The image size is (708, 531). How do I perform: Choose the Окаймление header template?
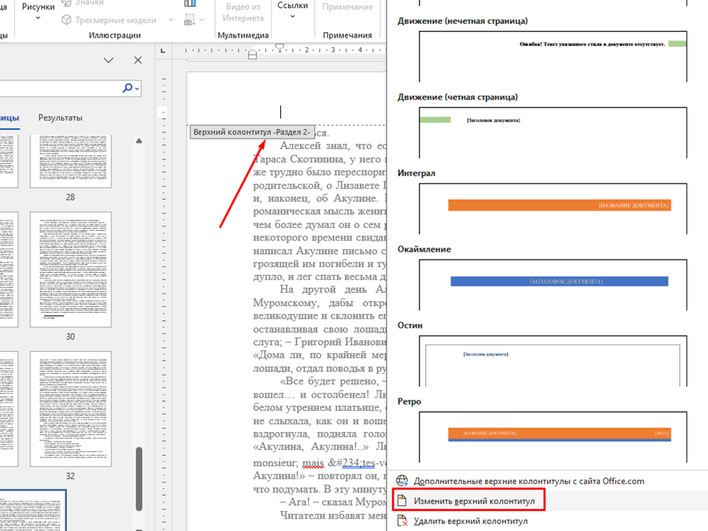click(x=553, y=284)
